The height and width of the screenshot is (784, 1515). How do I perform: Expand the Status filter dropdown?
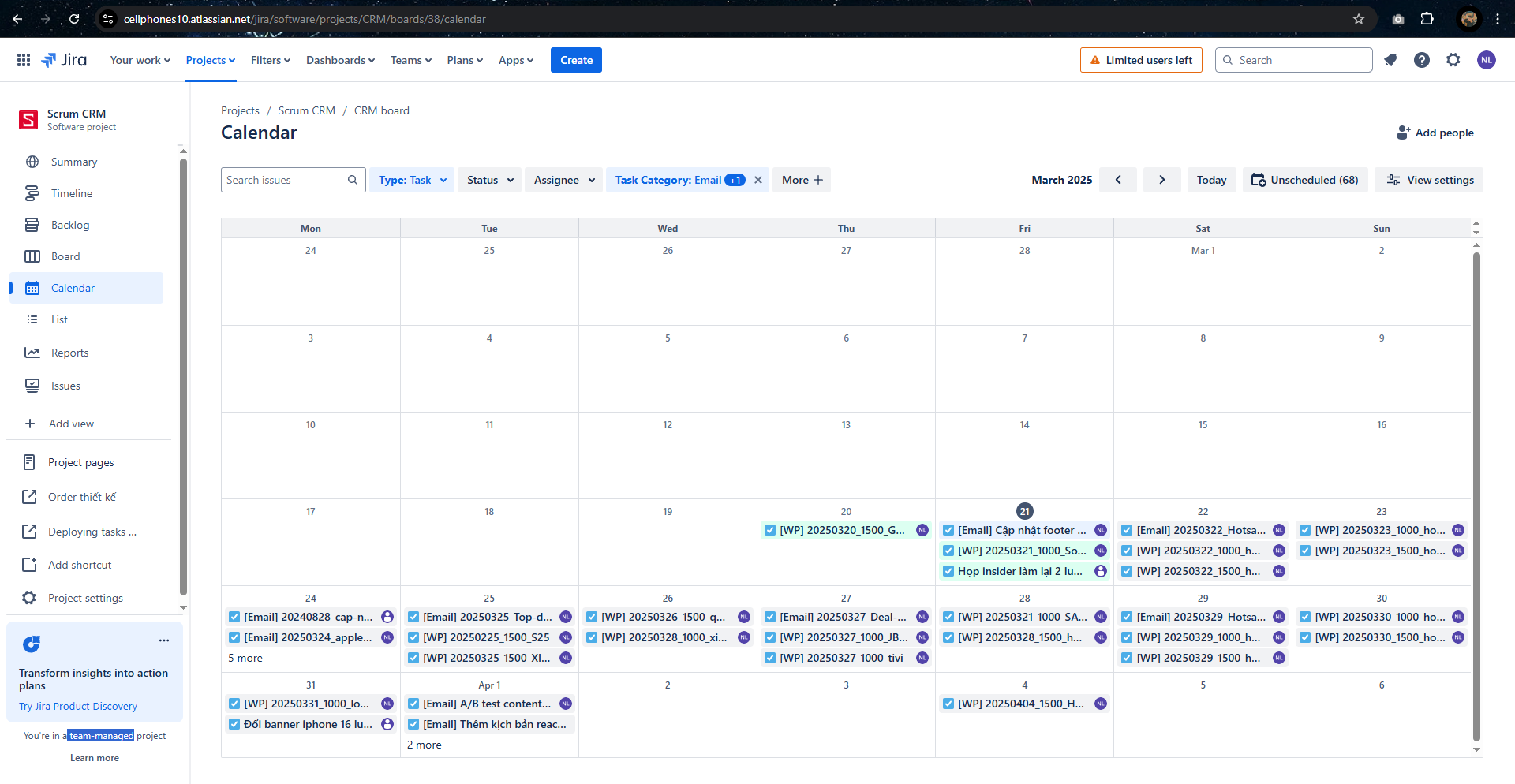pyautogui.click(x=489, y=180)
